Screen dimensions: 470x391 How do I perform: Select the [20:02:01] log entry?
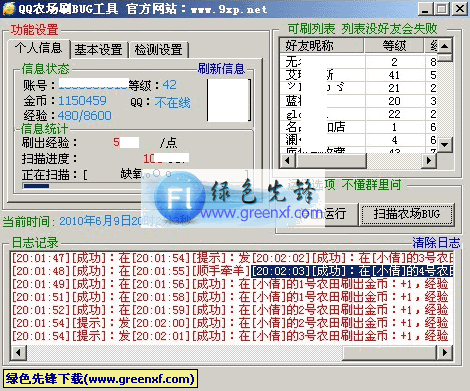tap(290, 336)
